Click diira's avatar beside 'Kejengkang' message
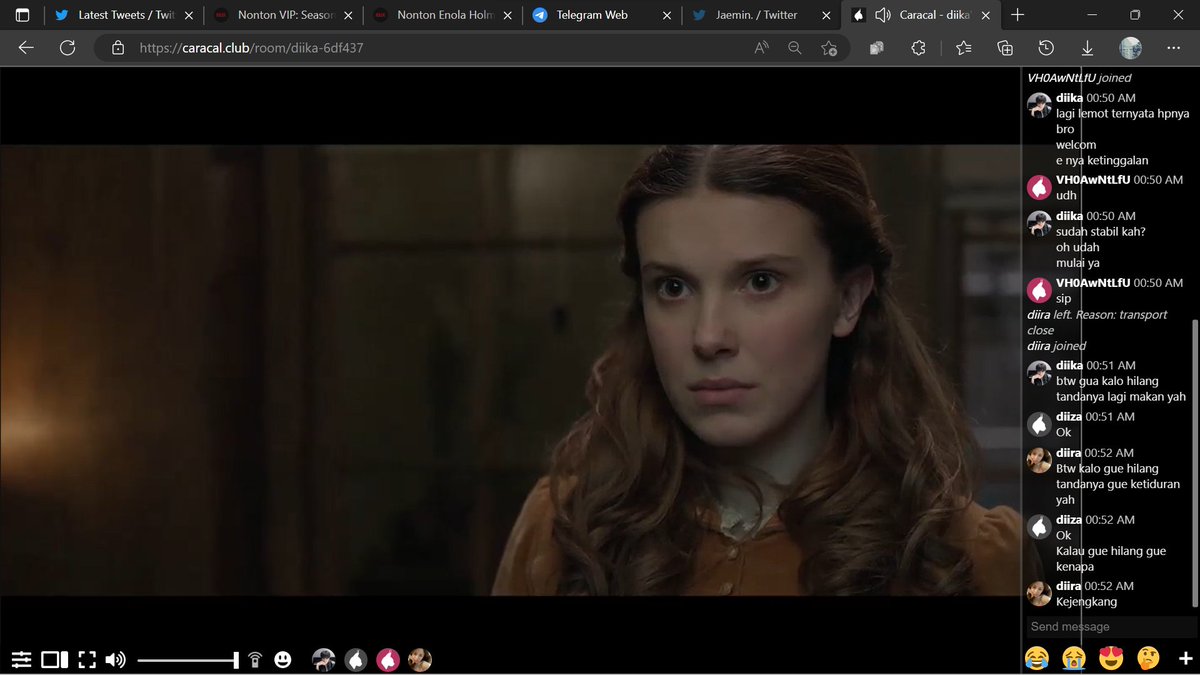This screenshot has width=1200, height=675. pyautogui.click(x=1039, y=594)
